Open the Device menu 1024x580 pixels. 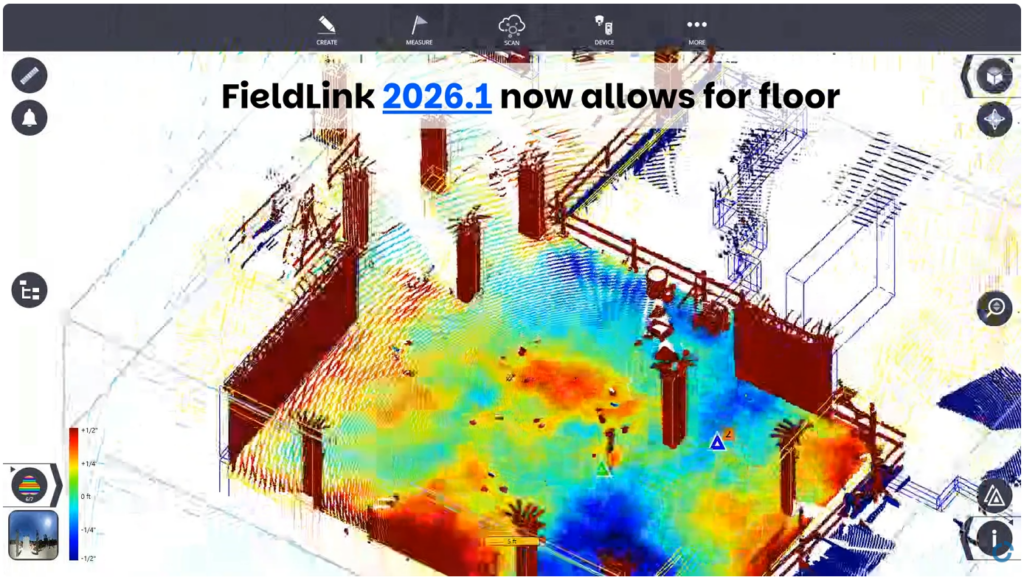pos(604,30)
